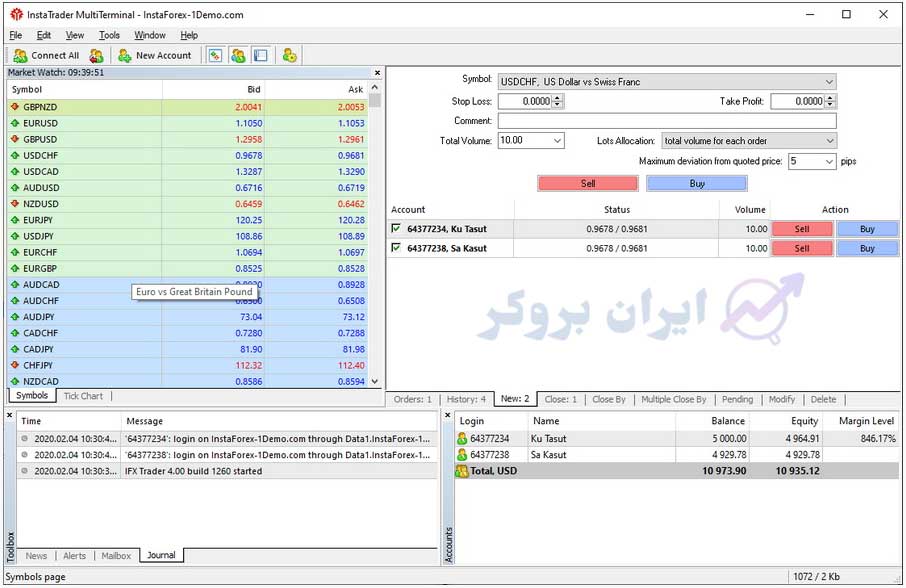Open the File menu
The image size is (906, 588).
click(16, 35)
